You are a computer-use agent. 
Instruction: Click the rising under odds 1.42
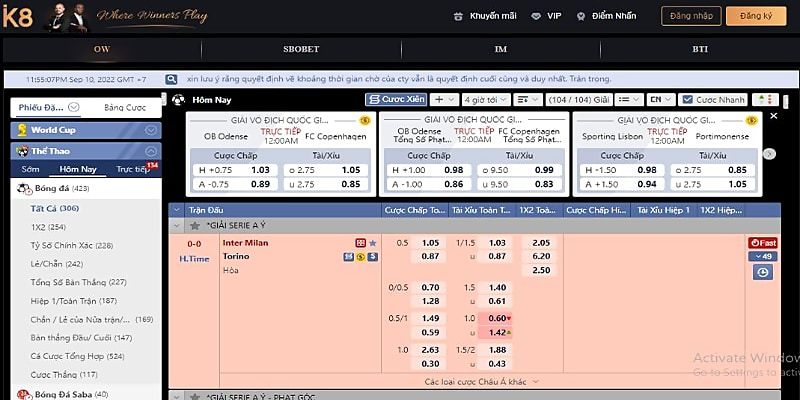497,333
